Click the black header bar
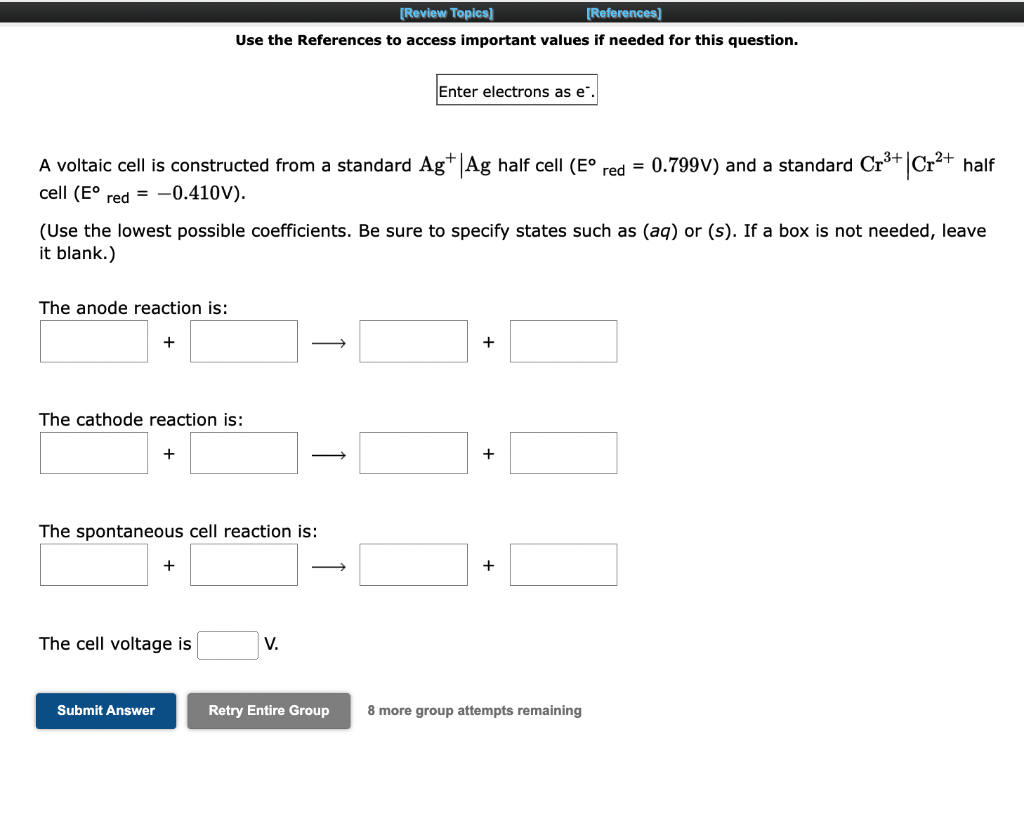The image size is (1024, 826). point(512,12)
